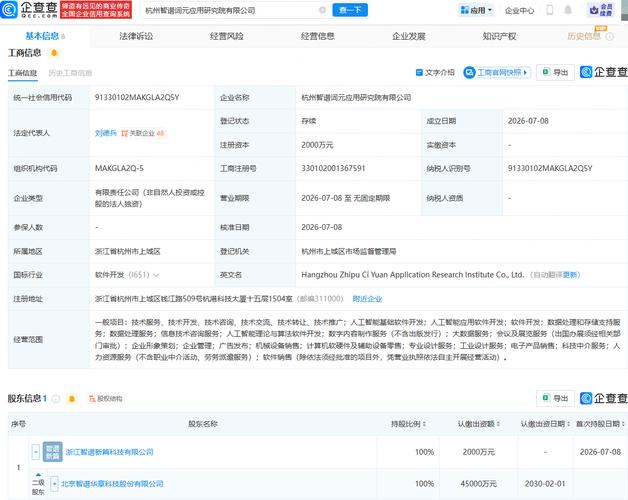This screenshot has height=500, width=628.
Task: Clear the company search field
Action: coord(322,10)
